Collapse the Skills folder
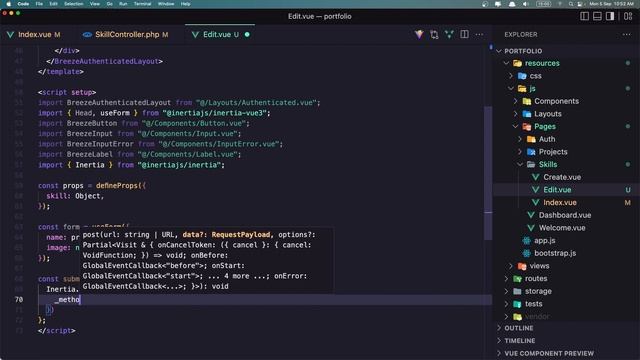The image size is (640, 360). (x=520, y=164)
